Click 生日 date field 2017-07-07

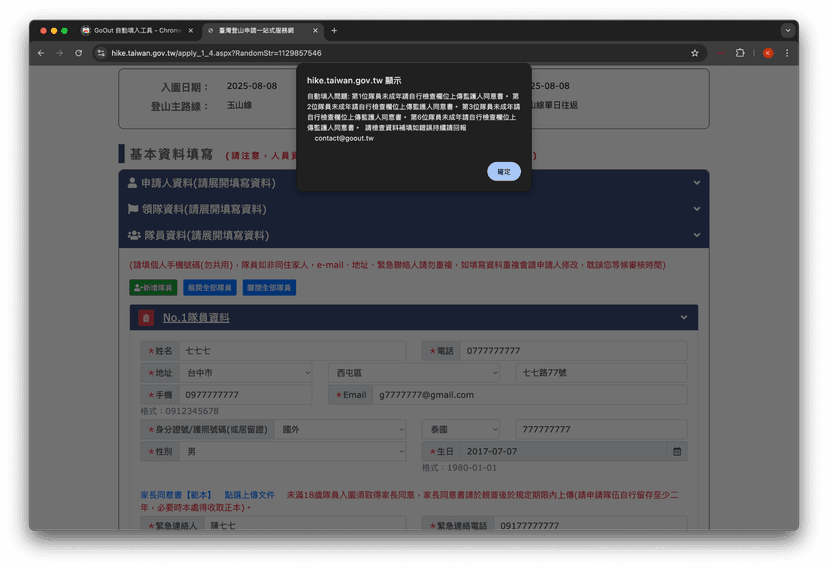coord(563,452)
